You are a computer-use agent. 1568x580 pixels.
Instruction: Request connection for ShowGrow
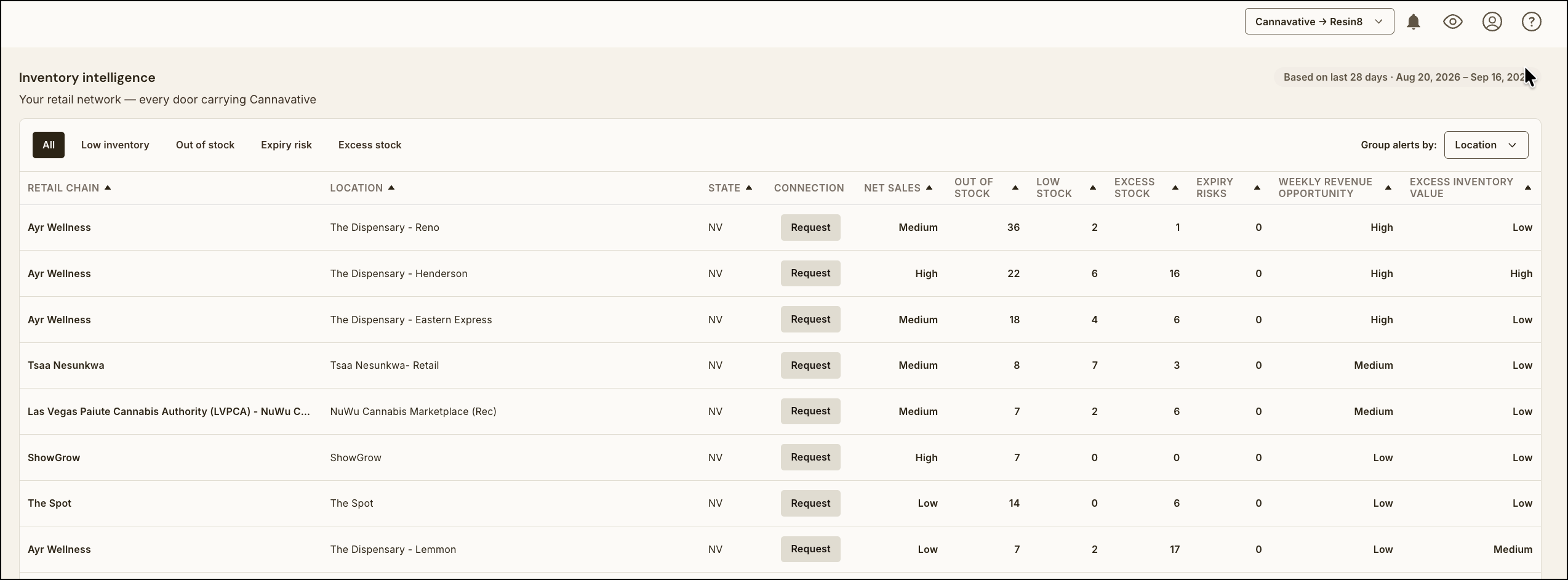pyautogui.click(x=810, y=457)
